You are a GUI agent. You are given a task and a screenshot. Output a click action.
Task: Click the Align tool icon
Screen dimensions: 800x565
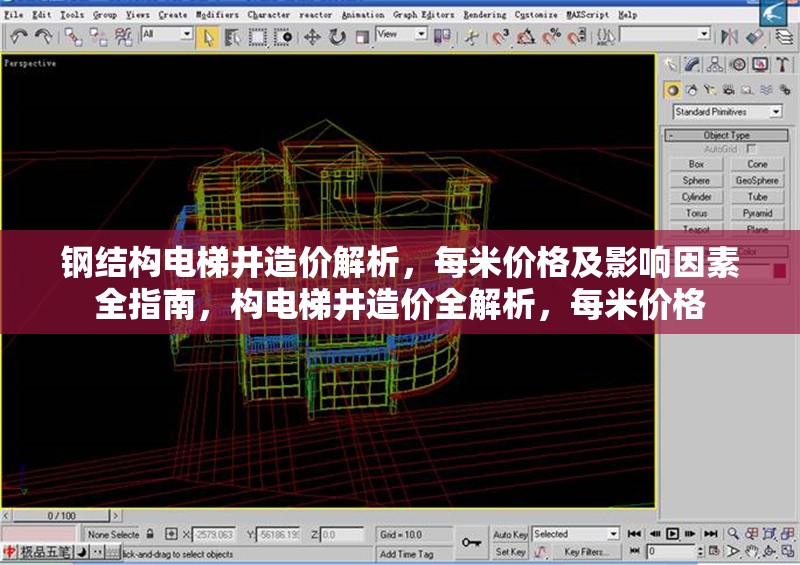coord(754,37)
